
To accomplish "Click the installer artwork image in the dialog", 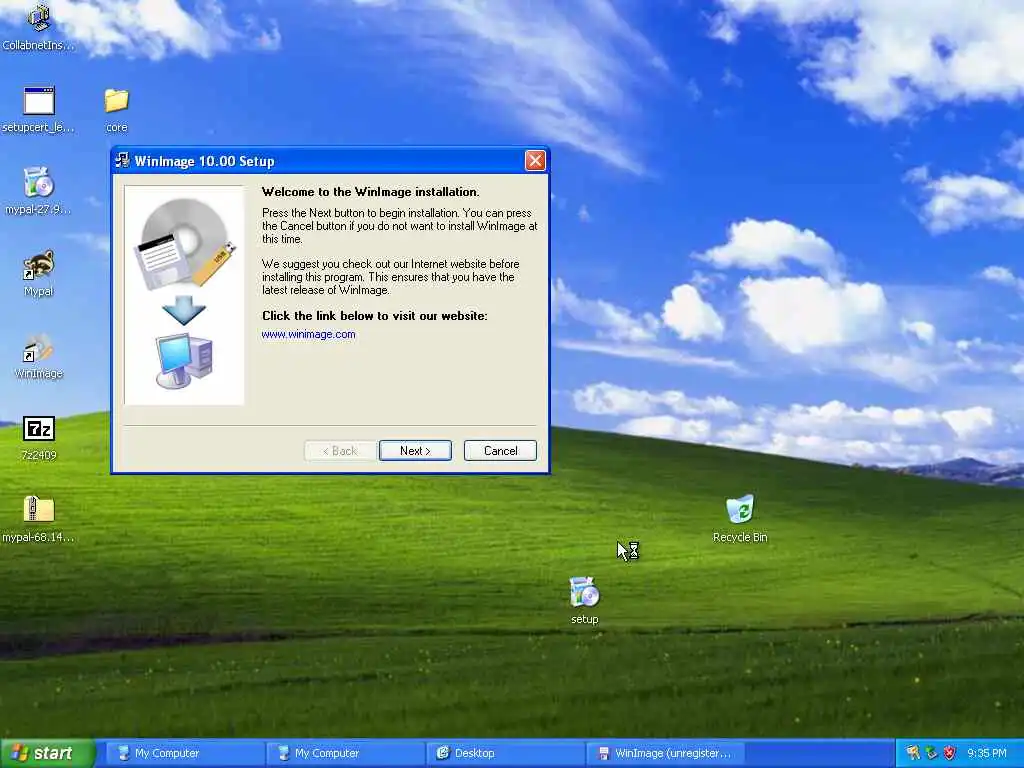I will [x=184, y=295].
